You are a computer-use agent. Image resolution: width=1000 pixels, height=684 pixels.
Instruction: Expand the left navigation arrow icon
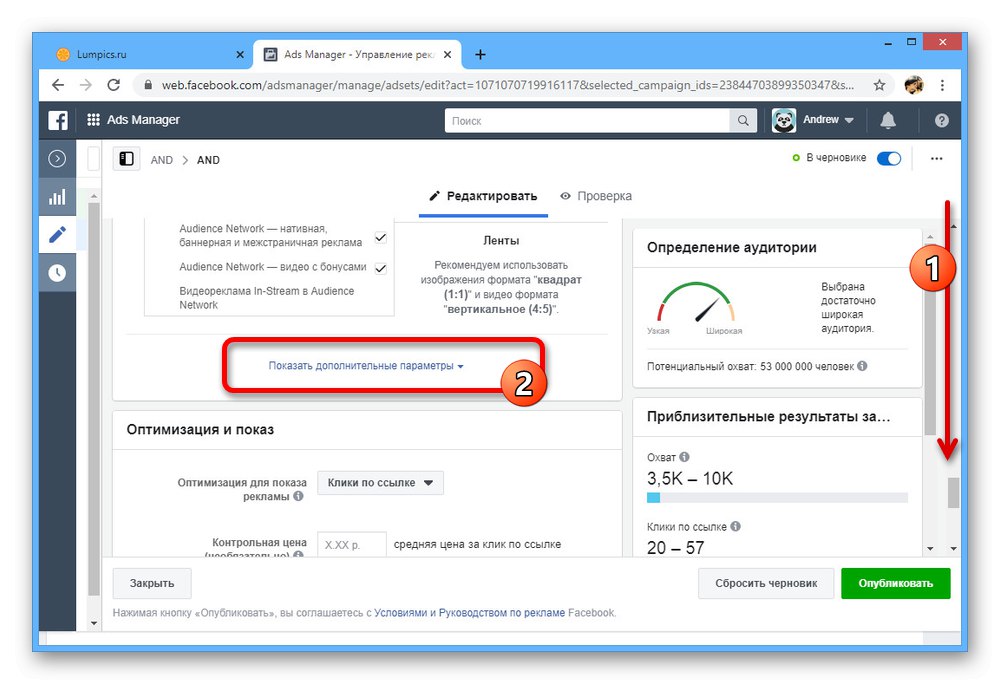click(57, 158)
